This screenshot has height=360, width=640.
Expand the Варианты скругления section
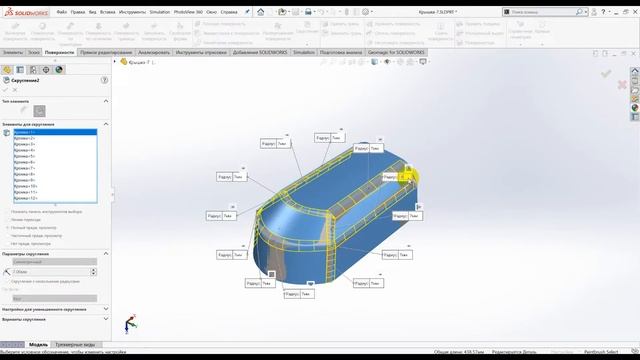(x=106, y=319)
